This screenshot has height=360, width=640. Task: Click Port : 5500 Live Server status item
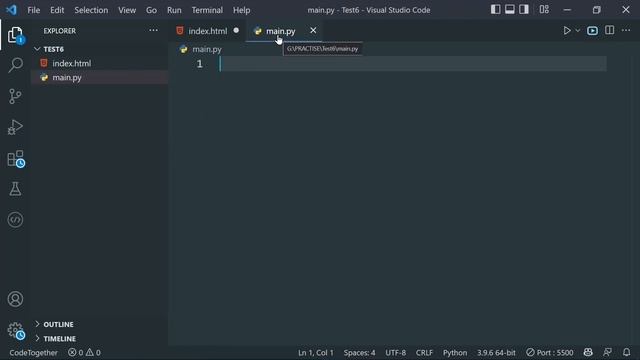(x=549, y=353)
